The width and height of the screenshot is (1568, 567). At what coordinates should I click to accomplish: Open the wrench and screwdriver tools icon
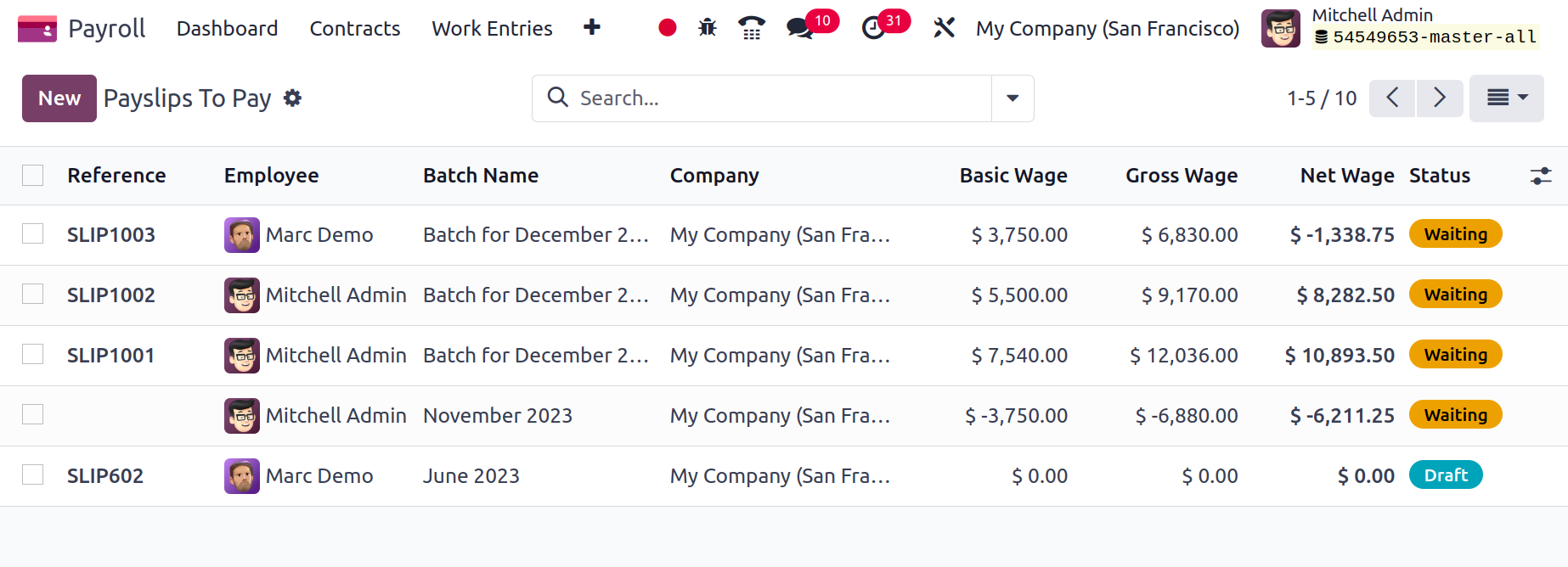coord(944,28)
